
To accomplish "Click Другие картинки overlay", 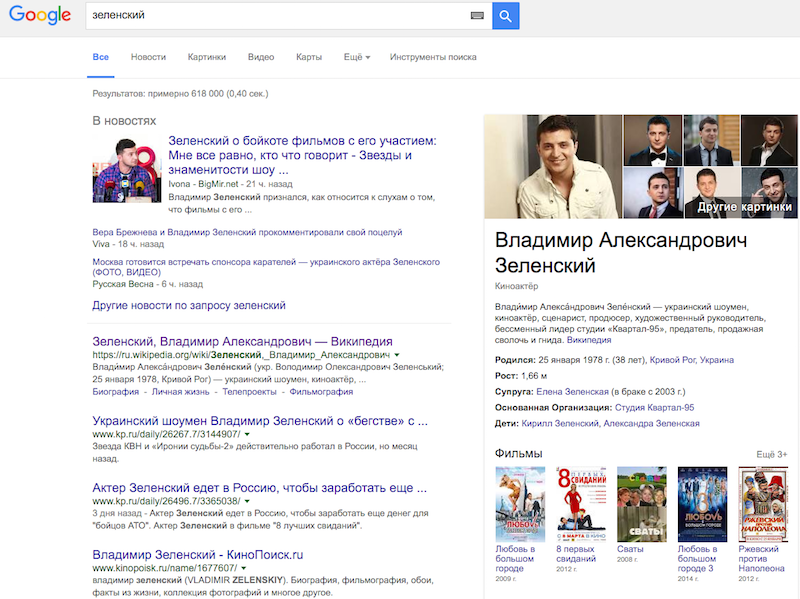I will (x=744, y=207).
